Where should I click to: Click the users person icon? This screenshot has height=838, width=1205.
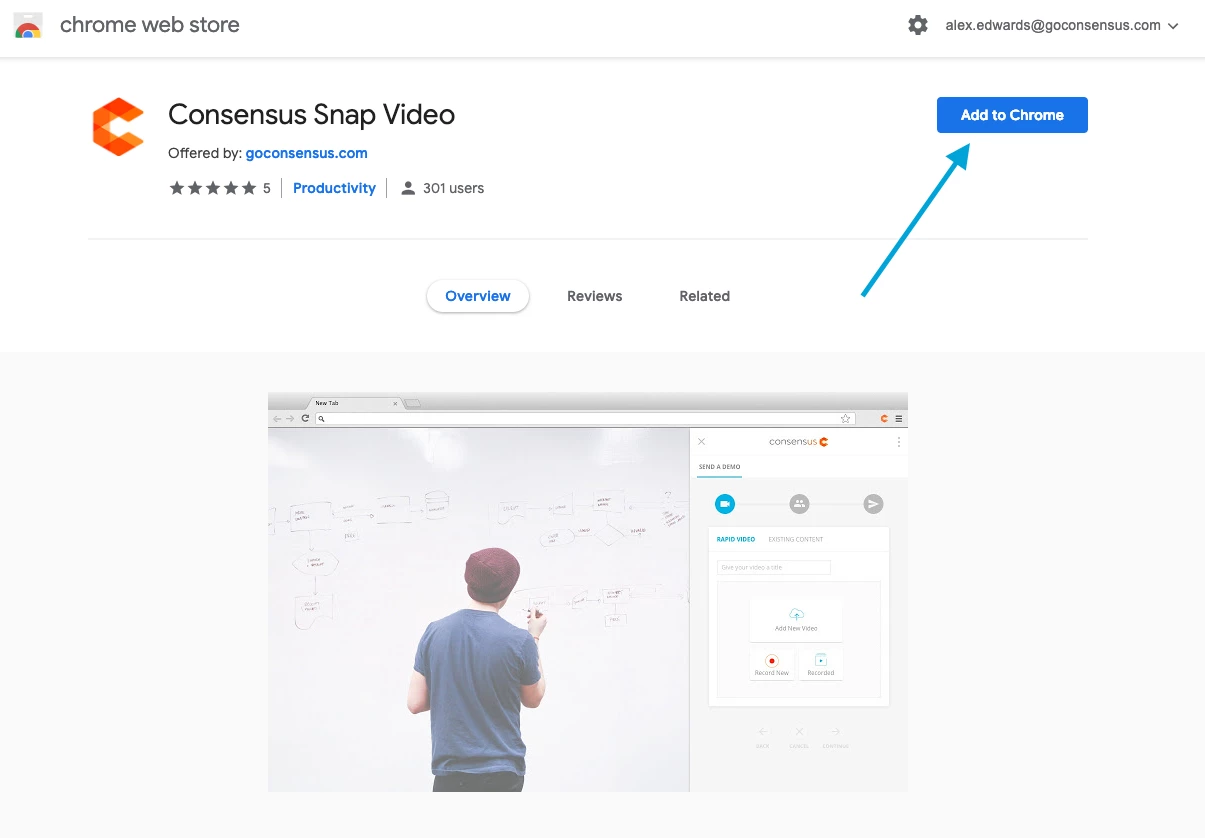pos(408,188)
